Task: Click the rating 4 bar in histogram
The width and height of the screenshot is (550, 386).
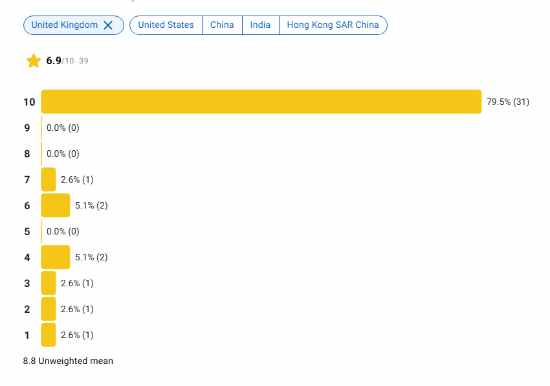Action: tap(55, 257)
